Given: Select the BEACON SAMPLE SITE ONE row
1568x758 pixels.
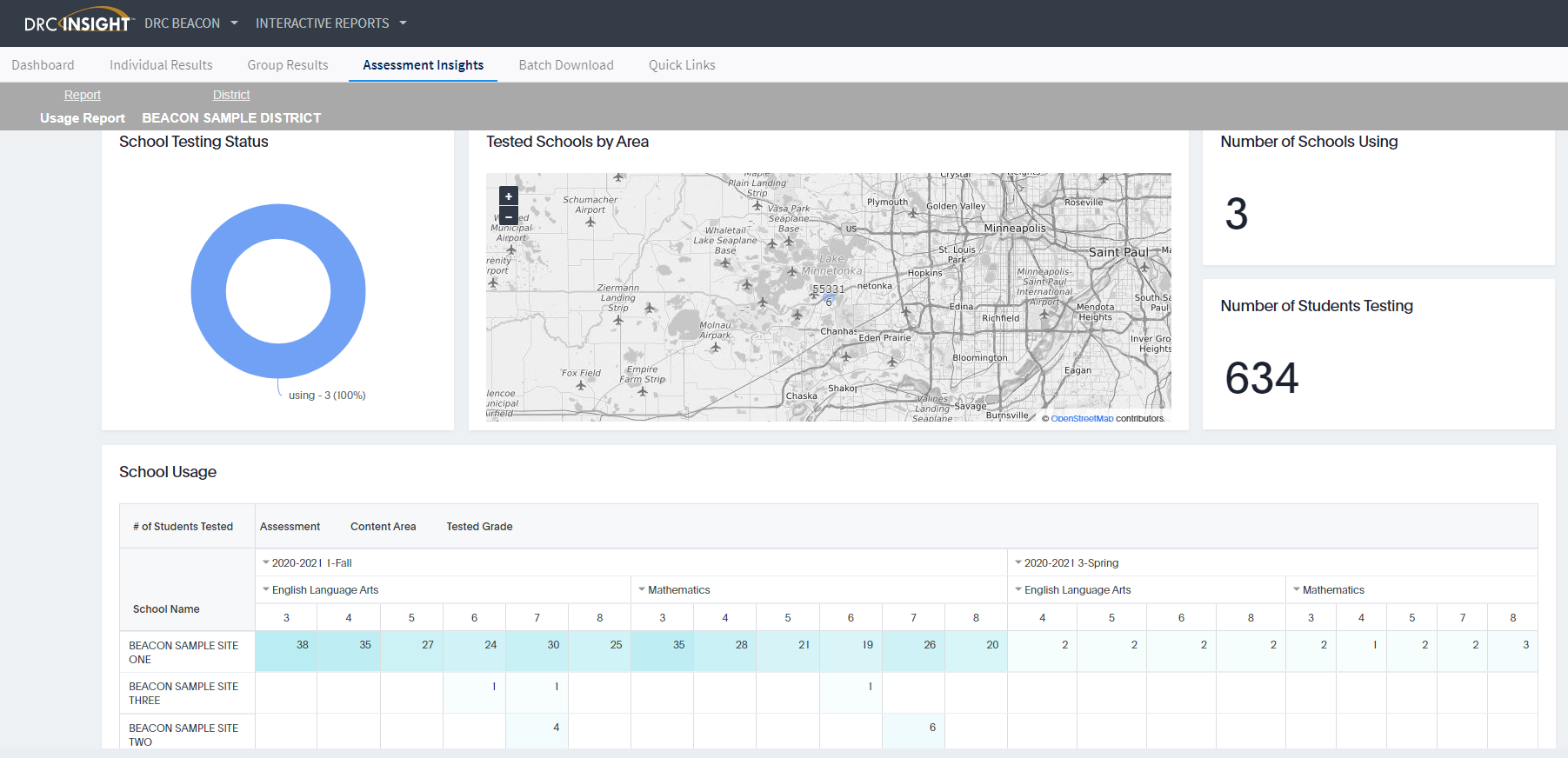Looking at the screenshot, I should tap(828, 652).
